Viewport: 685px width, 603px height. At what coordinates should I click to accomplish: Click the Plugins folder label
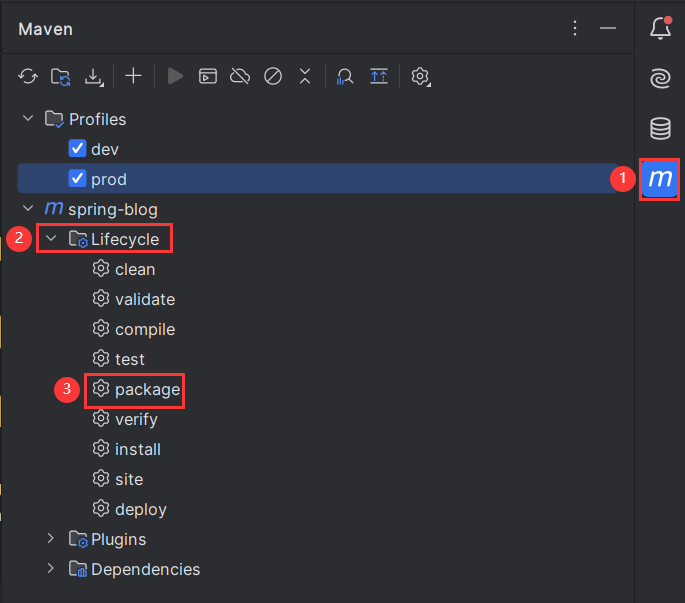[118, 540]
